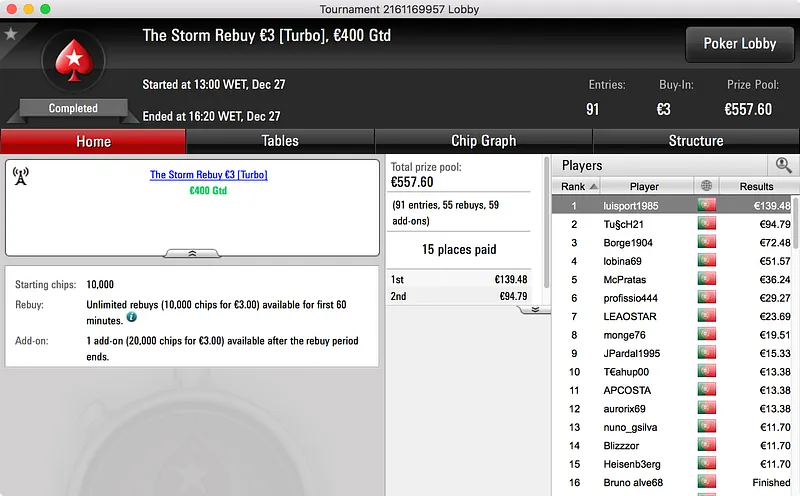This screenshot has height=496, width=800.
Task: Click the prize pool panel scrollbar
Action: pyautogui.click(x=546, y=222)
